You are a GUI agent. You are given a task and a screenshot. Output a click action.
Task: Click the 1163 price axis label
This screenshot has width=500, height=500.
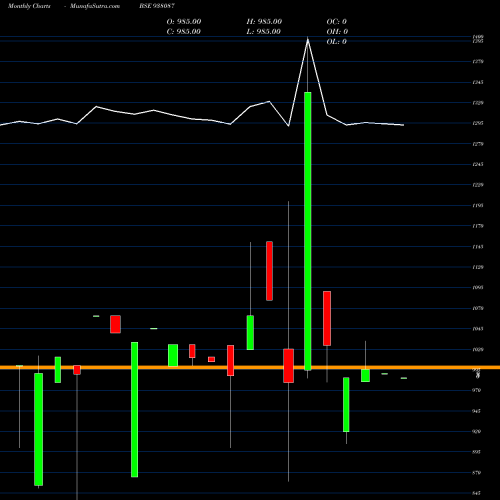coord(478,247)
